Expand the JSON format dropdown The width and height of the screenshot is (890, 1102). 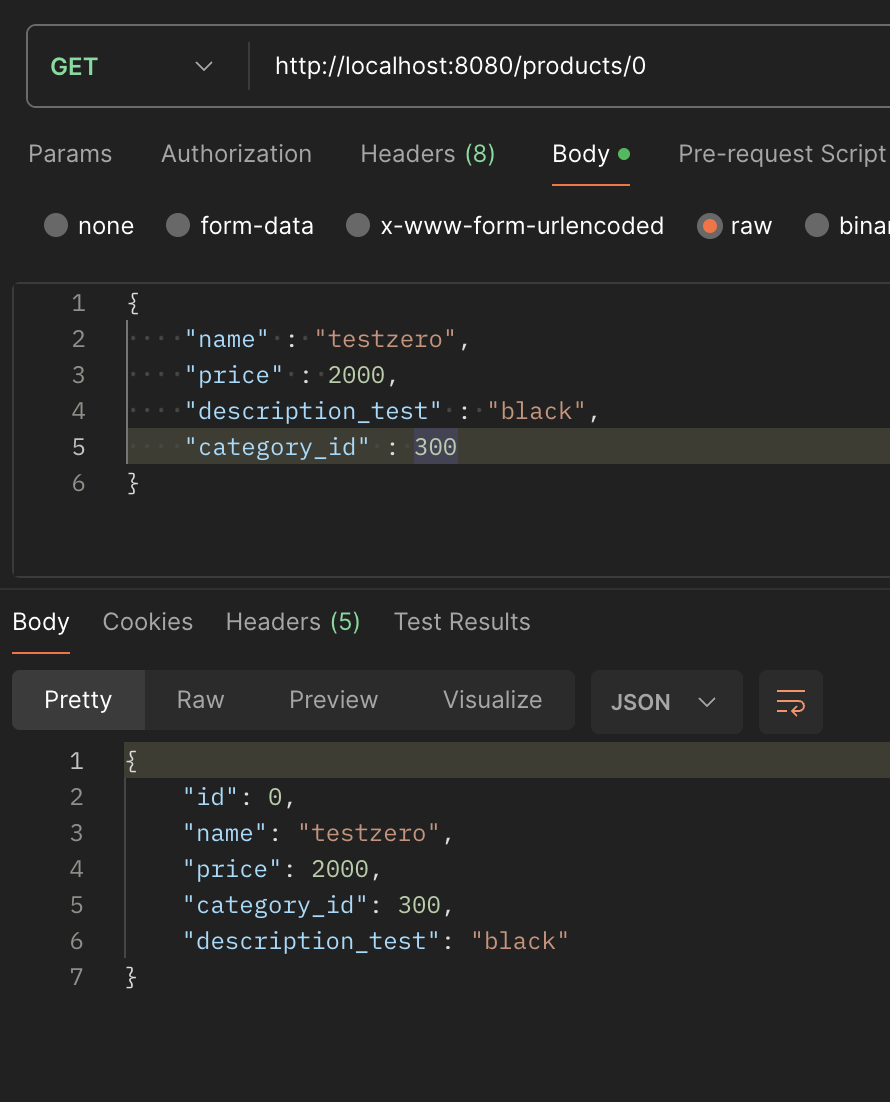[666, 702]
